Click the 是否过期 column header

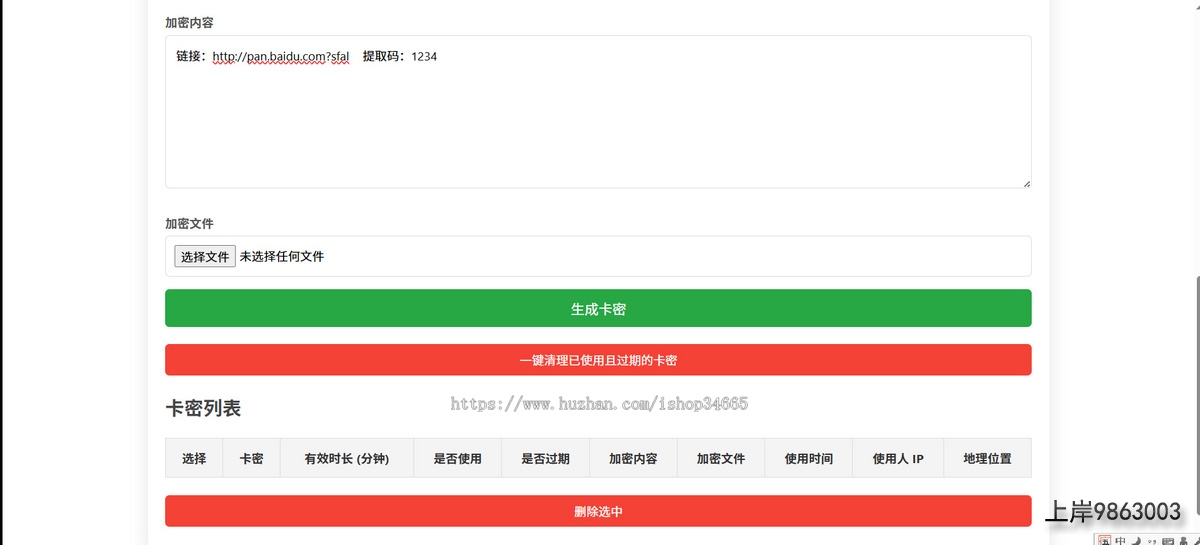tap(545, 459)
